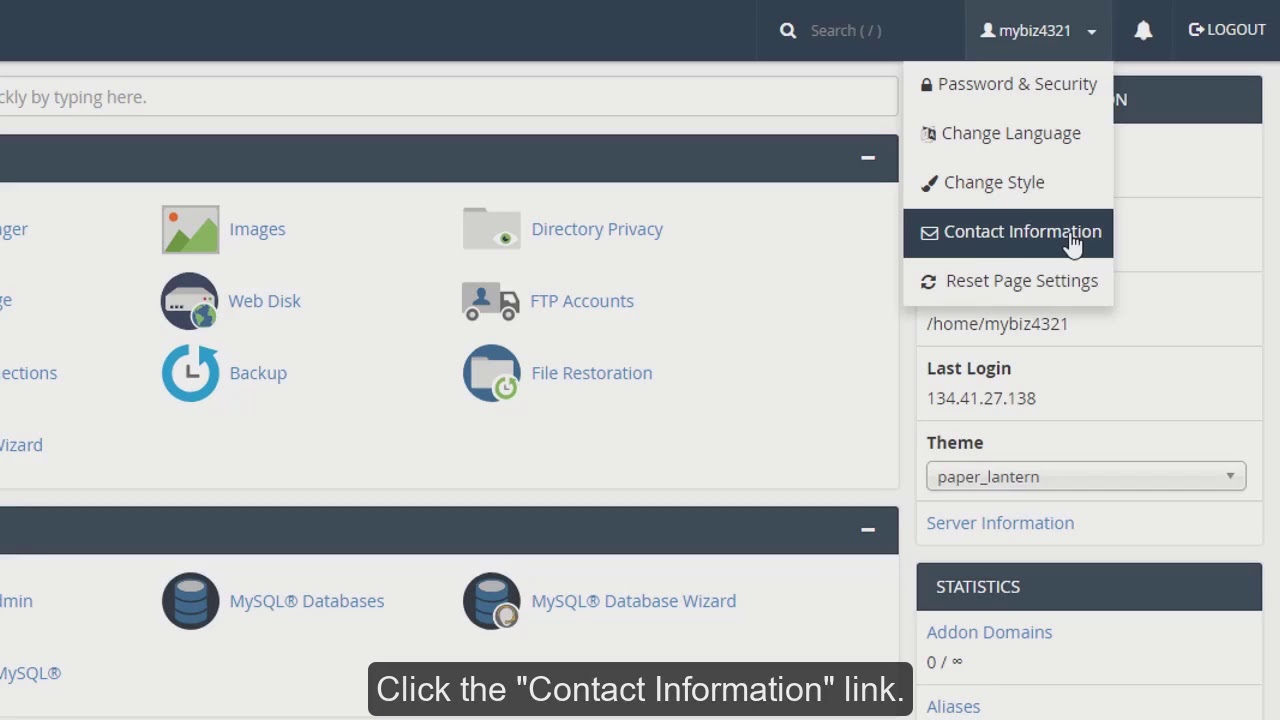Viewport: 1280px width, 720px height.
Task: Open the Aliases statistics link
Action: (x=953, y=706)
